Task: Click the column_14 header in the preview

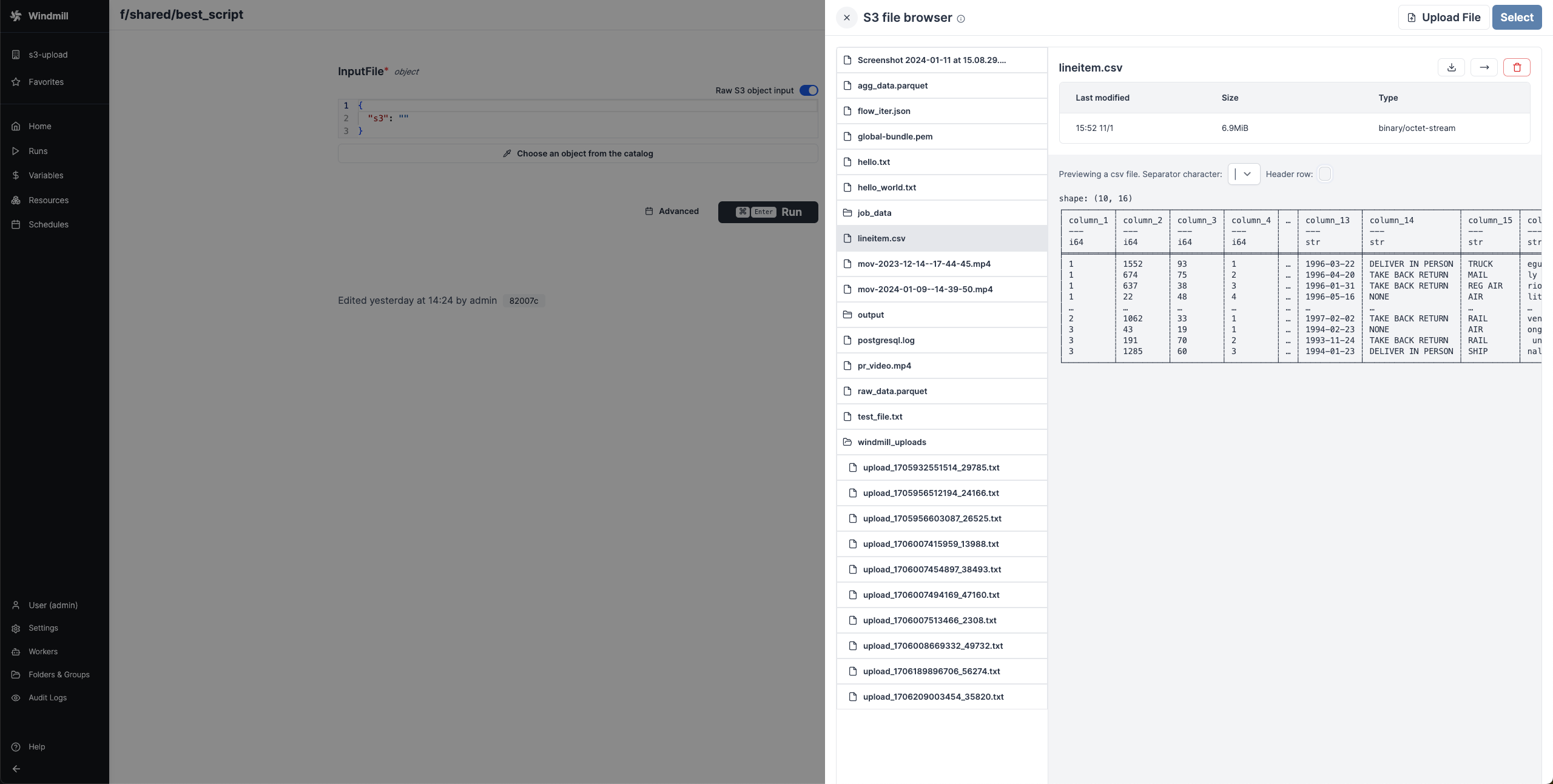Action: [x=1391, y=220]
